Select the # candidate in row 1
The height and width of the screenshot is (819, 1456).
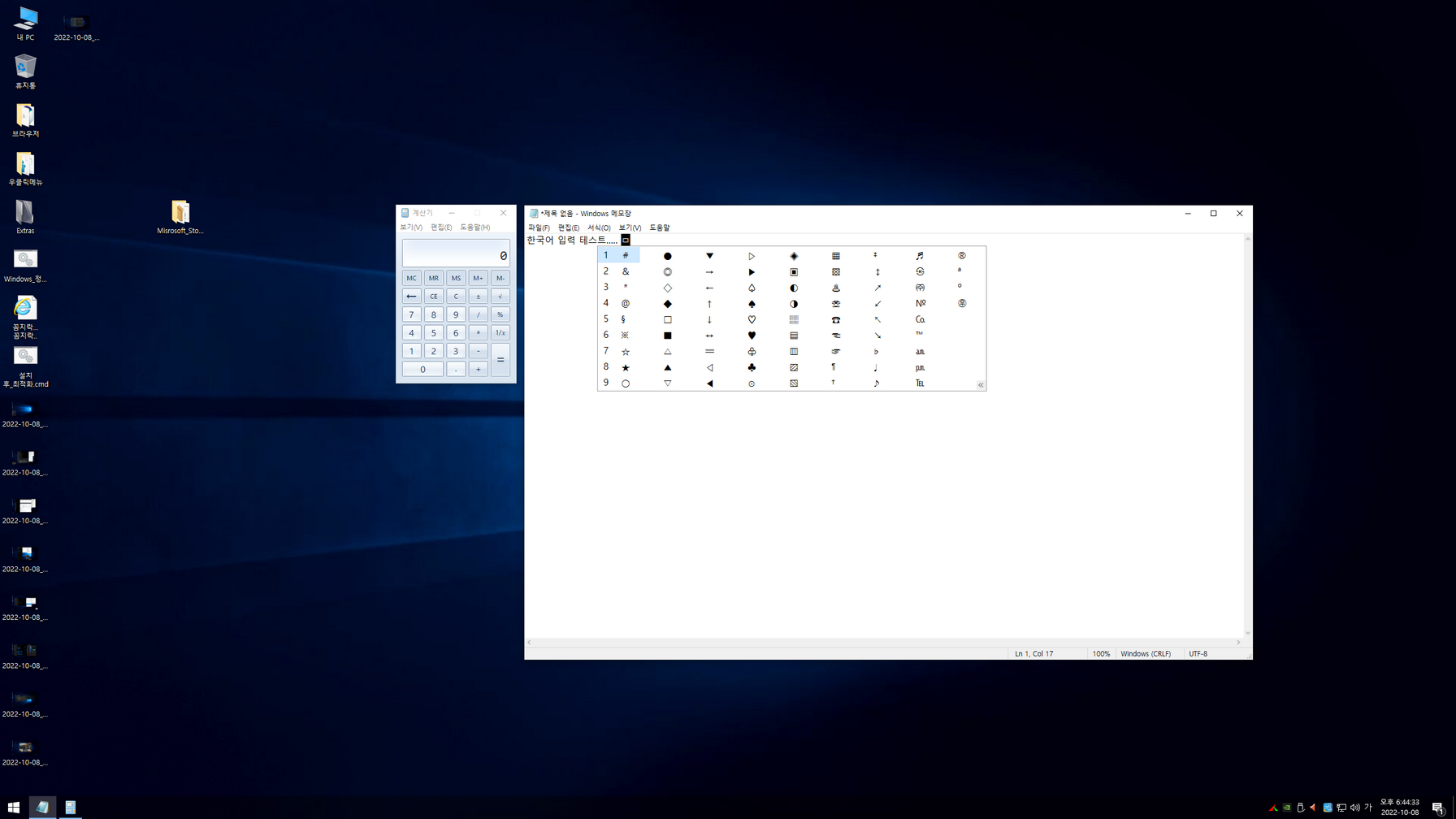coord(626,256)
